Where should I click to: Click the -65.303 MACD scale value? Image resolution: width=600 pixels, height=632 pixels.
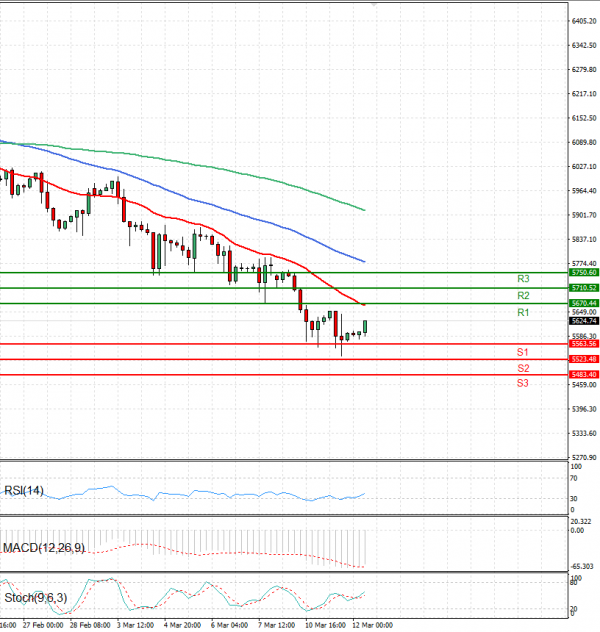pyautogui.click(x=582, y=567)
